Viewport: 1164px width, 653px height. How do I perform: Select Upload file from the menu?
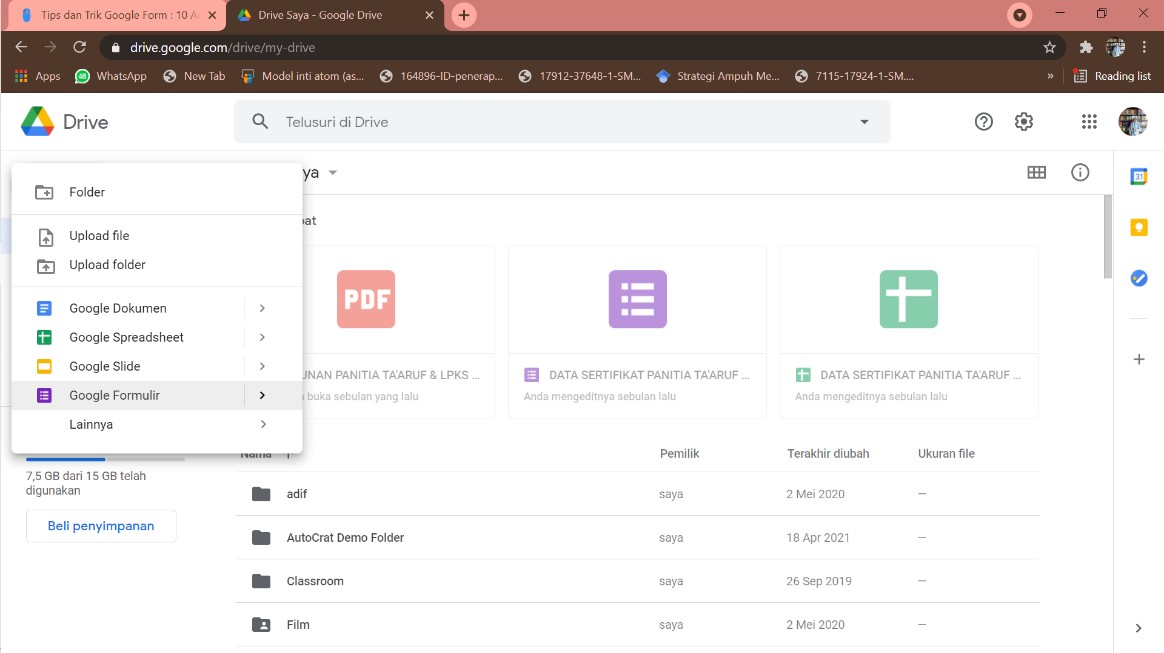99,235
